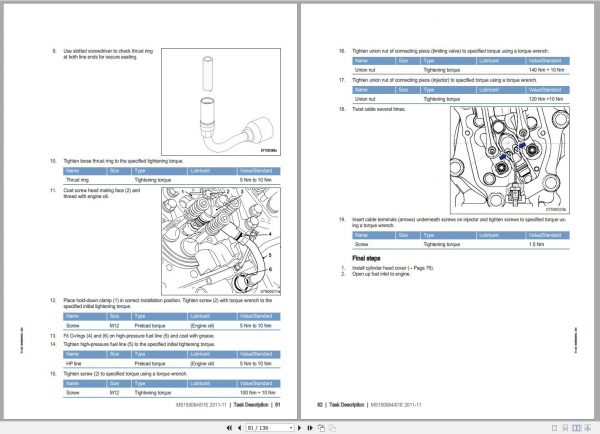This screenshot has width=600, height=434.
Task: Open the page number dropdown arrow
Action: tap(291, 428)
